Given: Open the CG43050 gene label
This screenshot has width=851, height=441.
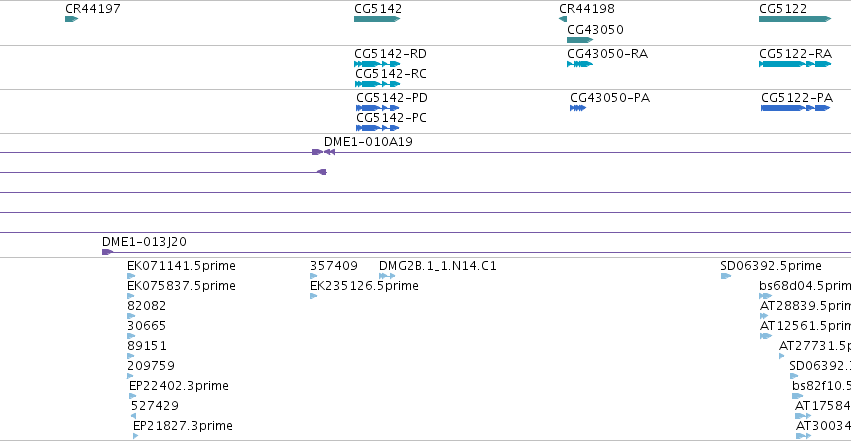Looking at the screenshot, I should click(x=595, y=30).
